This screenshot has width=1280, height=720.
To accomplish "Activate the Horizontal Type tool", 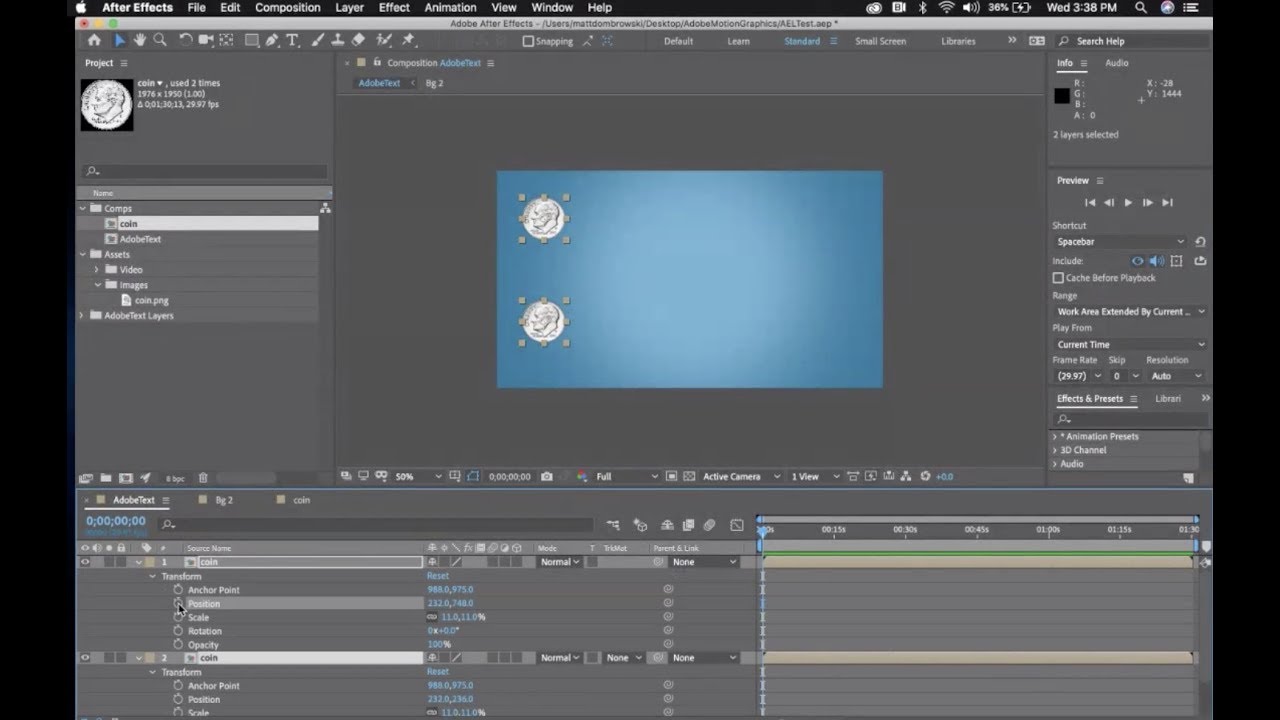I will (292, 41).
